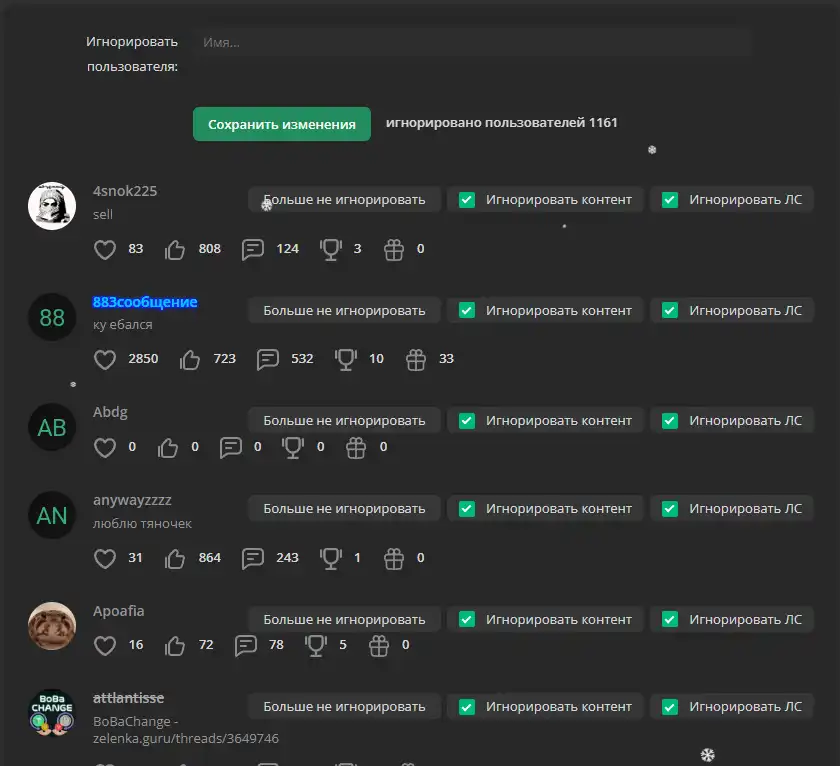Disable Игнорировать контент for Abdg
Screen dimensions: 840x766
(467, 420)
